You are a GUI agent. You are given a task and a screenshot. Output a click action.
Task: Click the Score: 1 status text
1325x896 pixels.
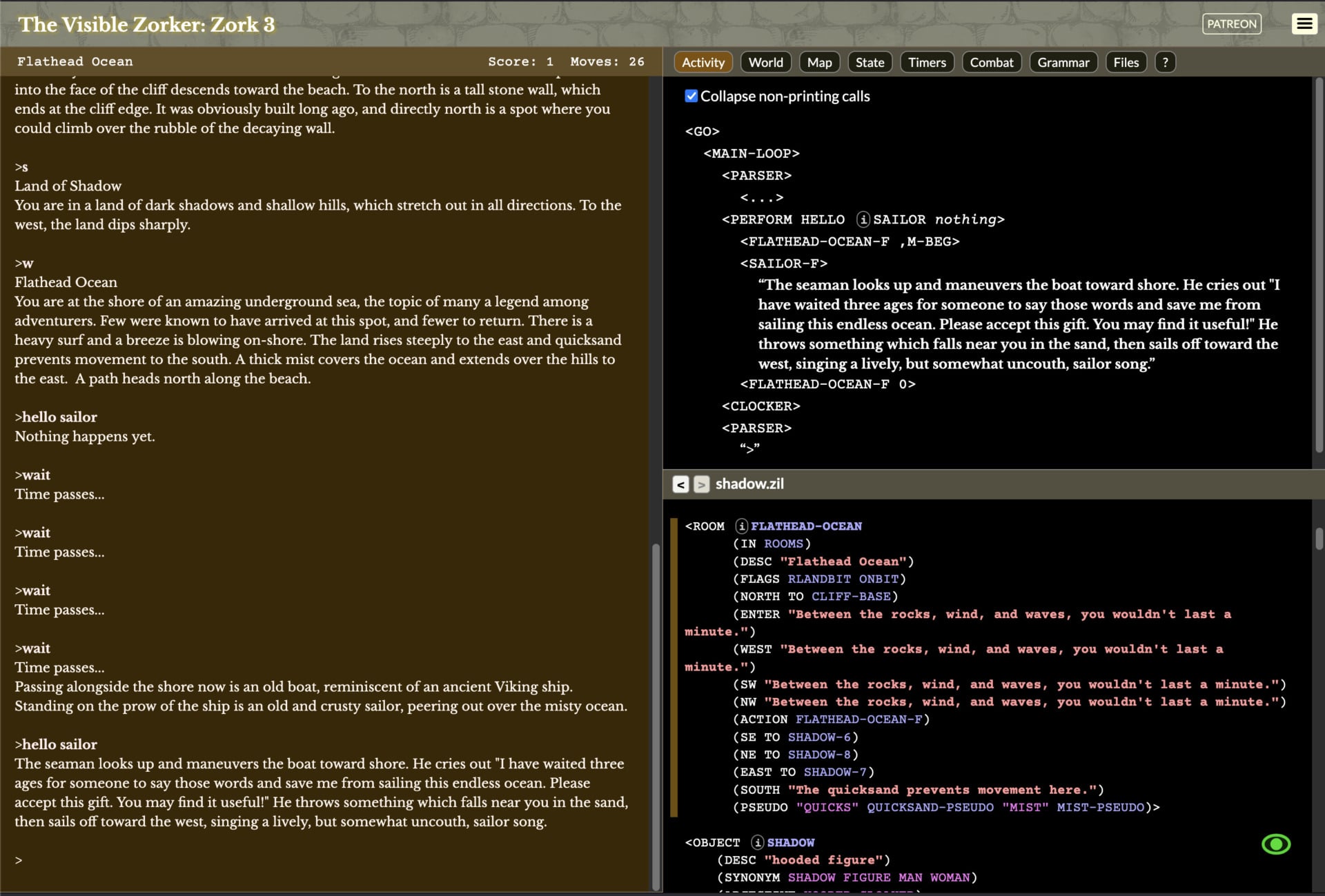click(520, 62)
